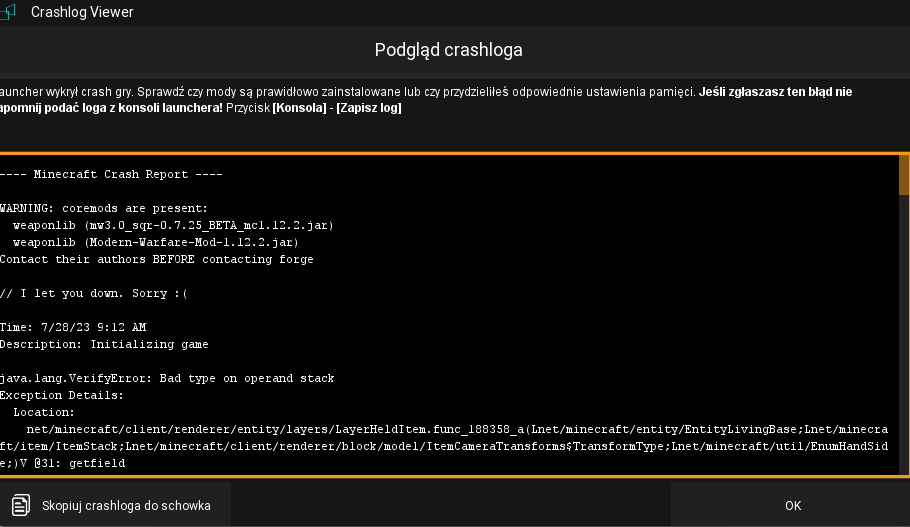The image size is (910, 527).
Task: Click the "Exception Details:" line
Action: [61, 395]
